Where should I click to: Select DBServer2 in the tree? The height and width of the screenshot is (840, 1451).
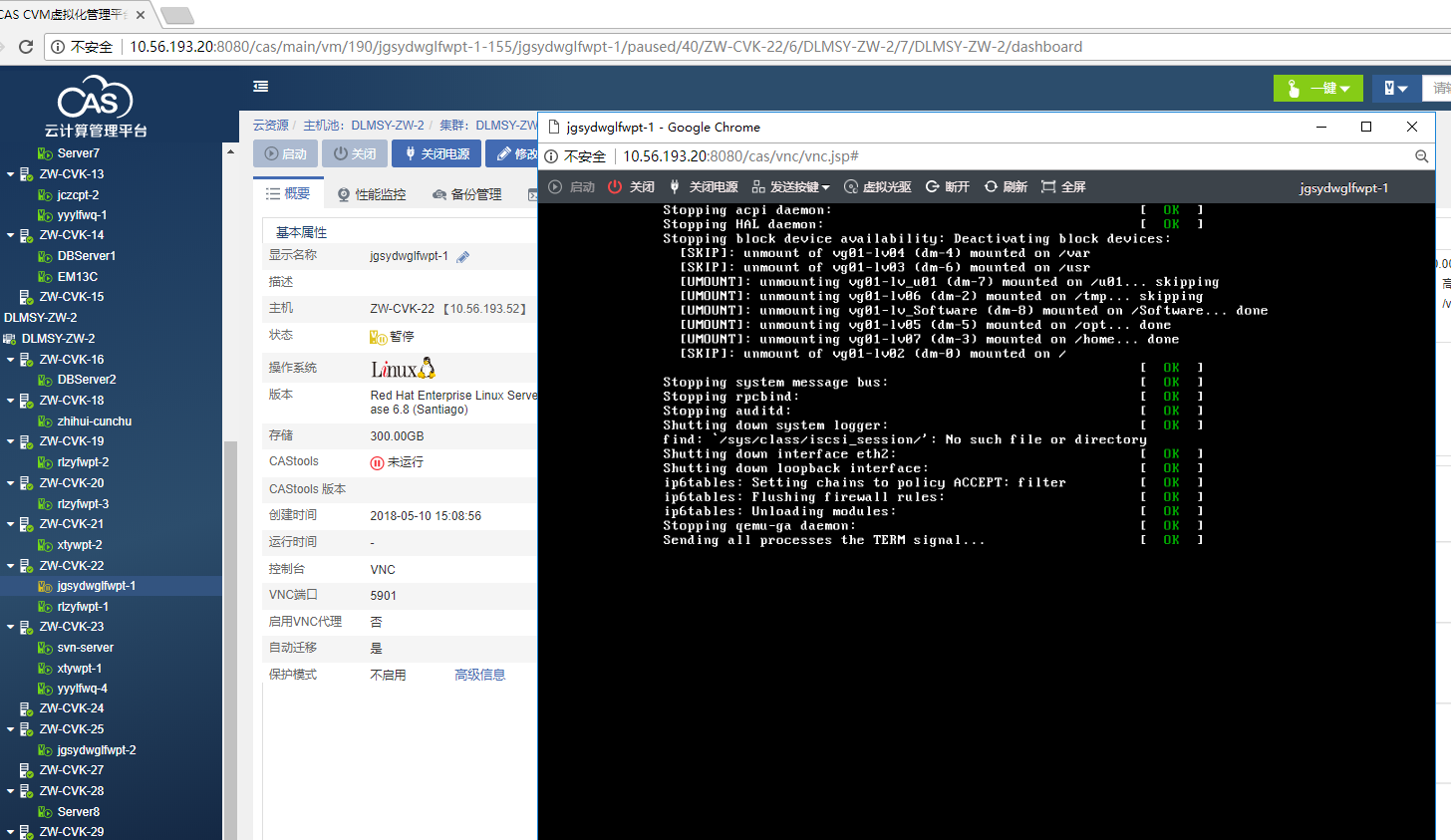87,380
